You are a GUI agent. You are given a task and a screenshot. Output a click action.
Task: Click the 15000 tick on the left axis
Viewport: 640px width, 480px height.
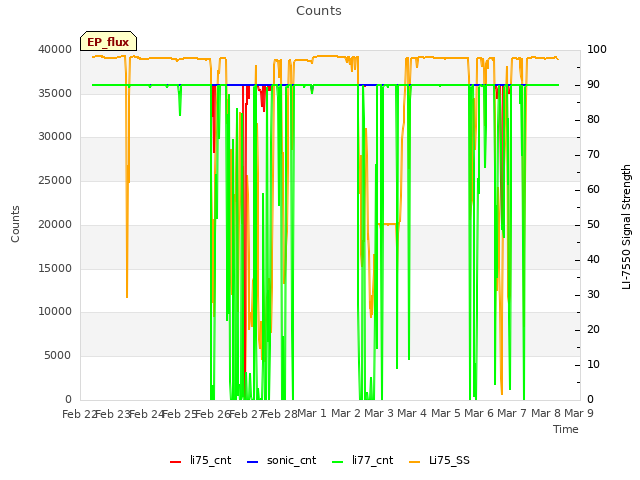point(55,269)
